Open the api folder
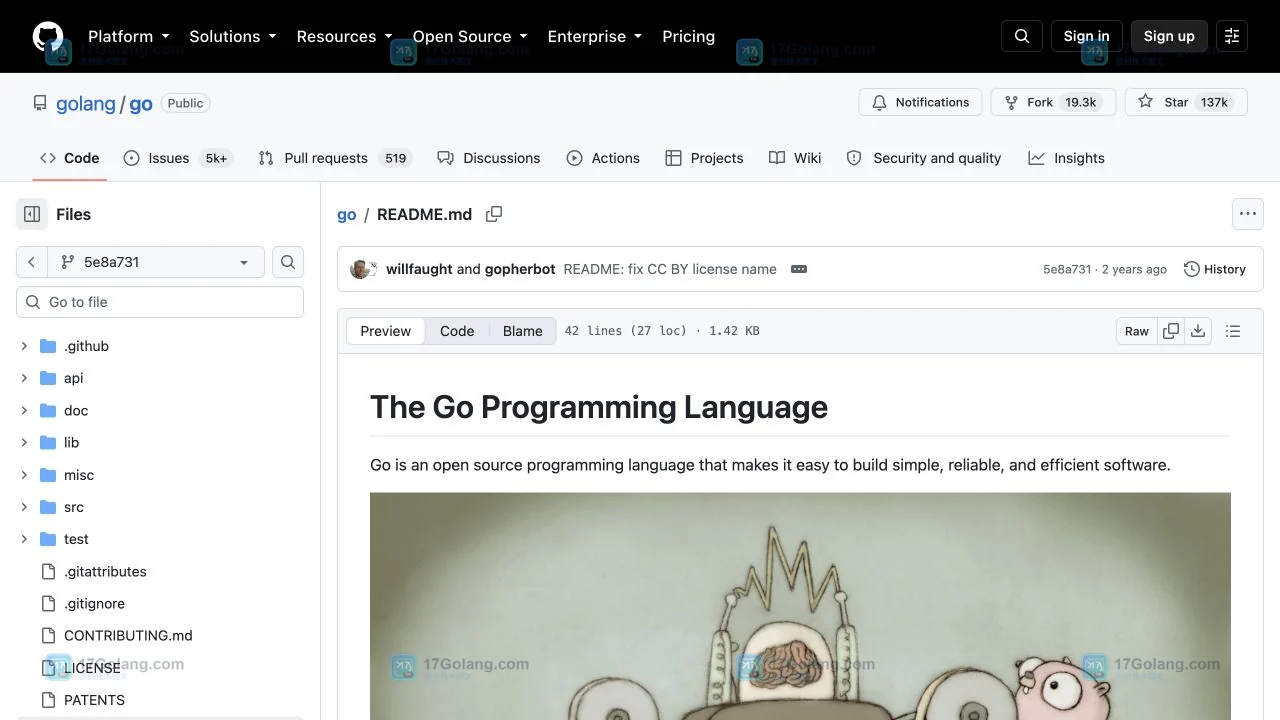Viewport: 1280px width, 720px height. [74, 378]
